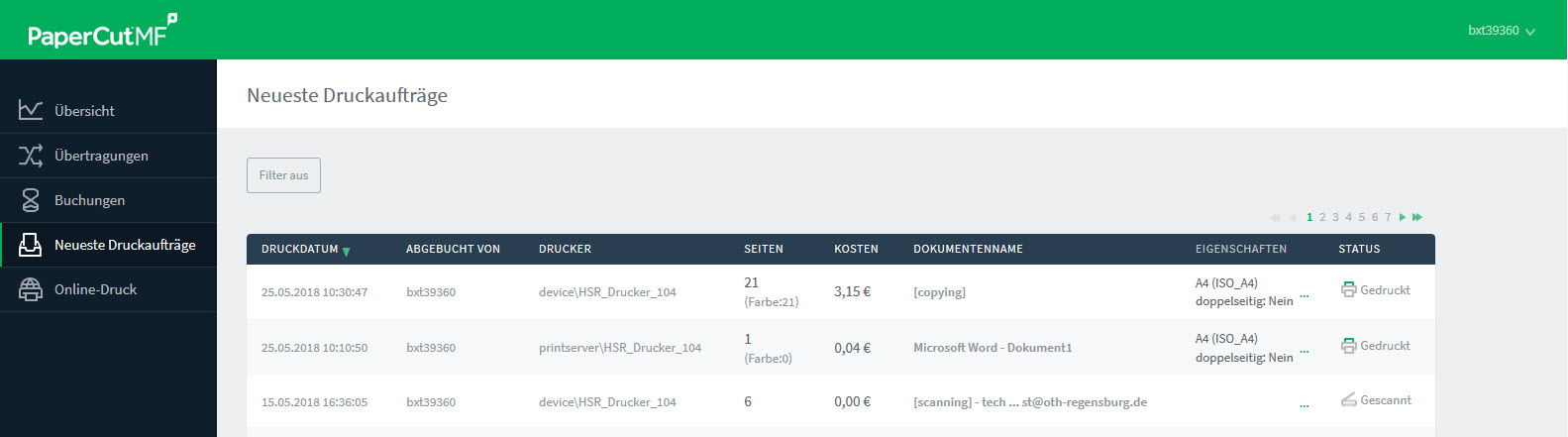1568x437 pixels.
Task: Click printer icon of the [copying] job
Action: 1348,290
